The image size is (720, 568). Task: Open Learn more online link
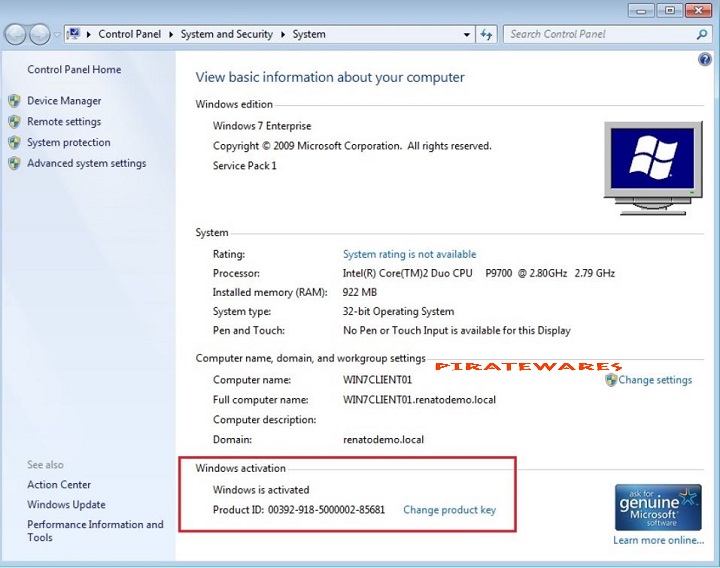tap(658, 540)
